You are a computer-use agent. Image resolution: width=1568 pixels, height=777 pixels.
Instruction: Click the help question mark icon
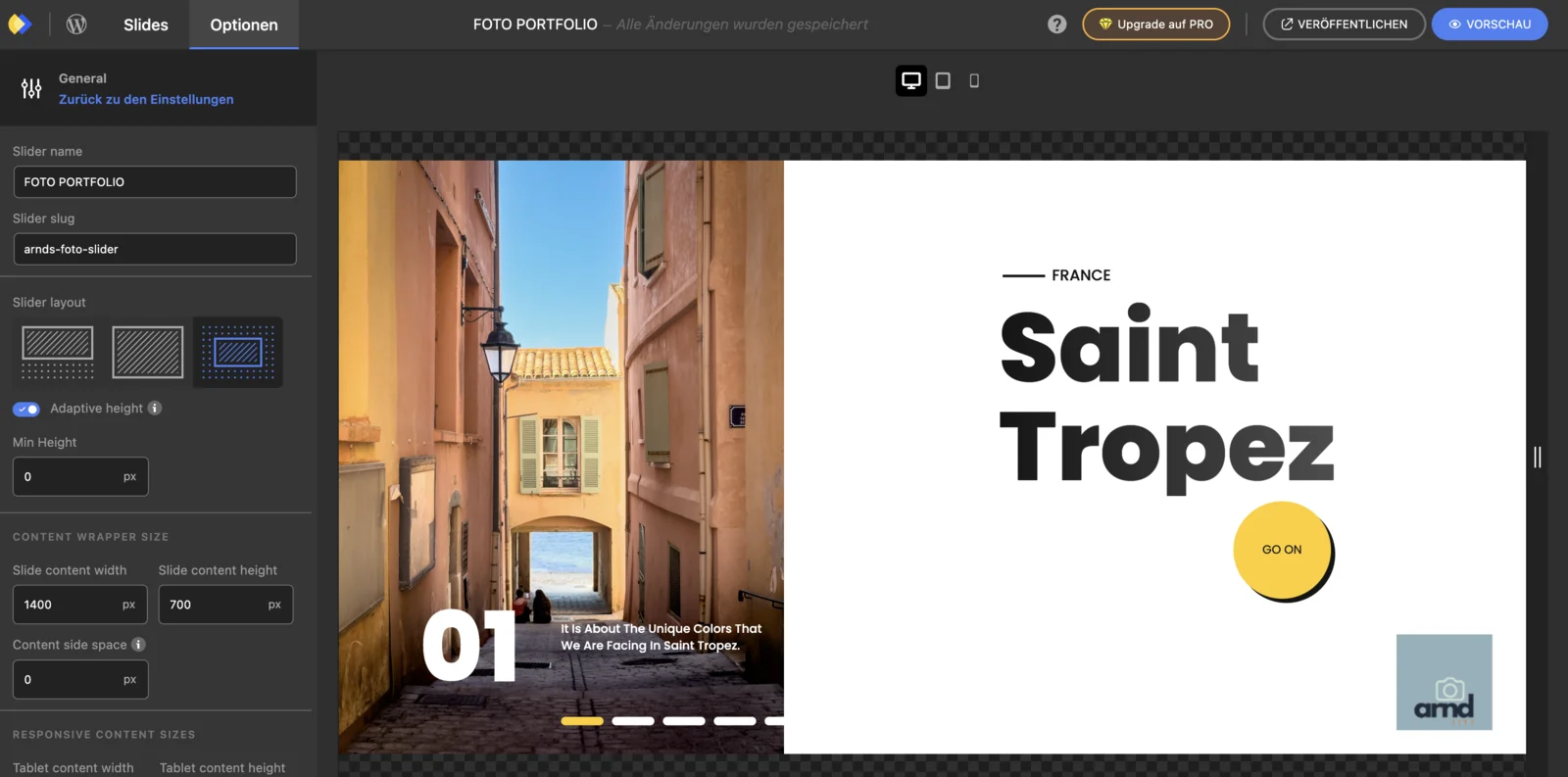pos(1056,24)
